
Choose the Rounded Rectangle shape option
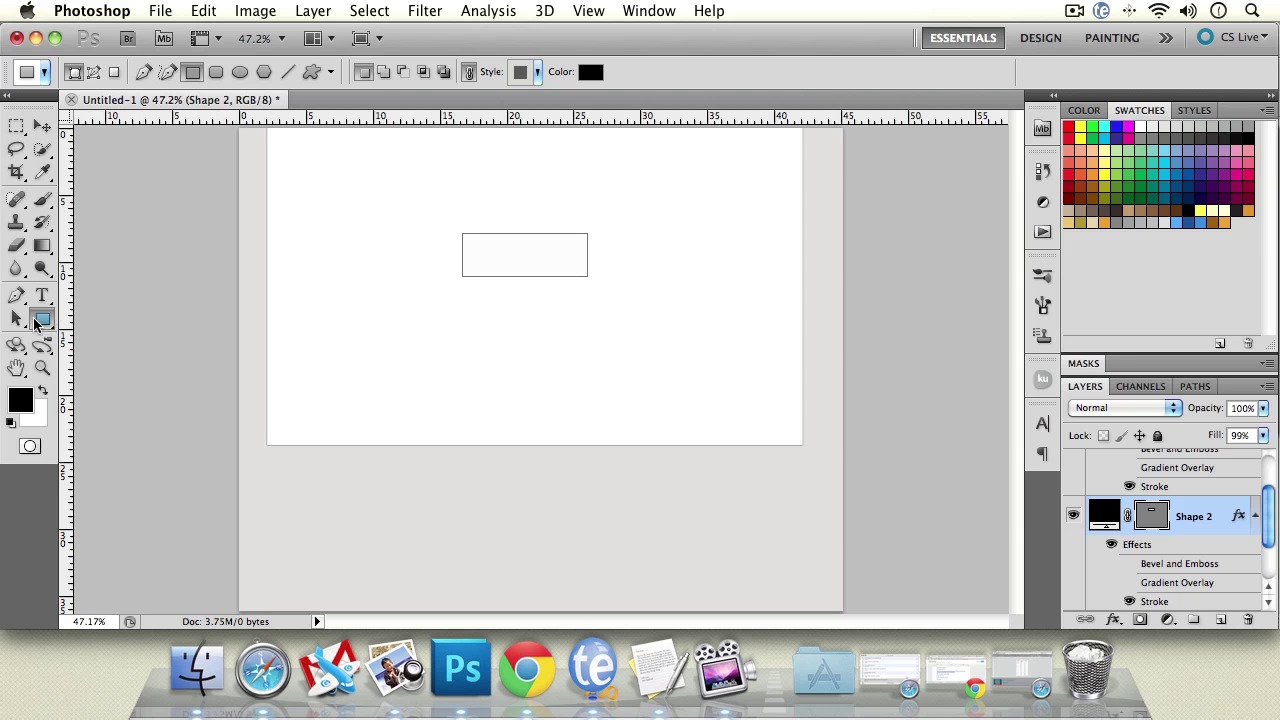[x=216, y=72]
